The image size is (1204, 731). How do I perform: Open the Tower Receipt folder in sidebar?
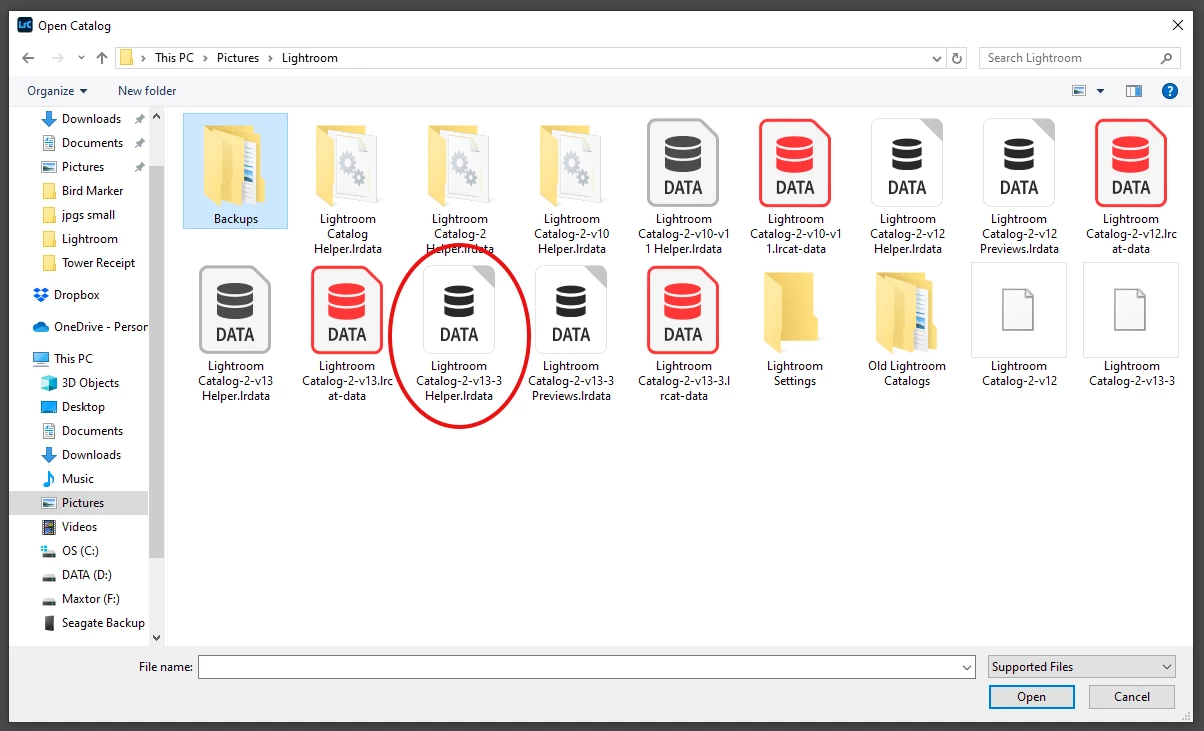98,263
